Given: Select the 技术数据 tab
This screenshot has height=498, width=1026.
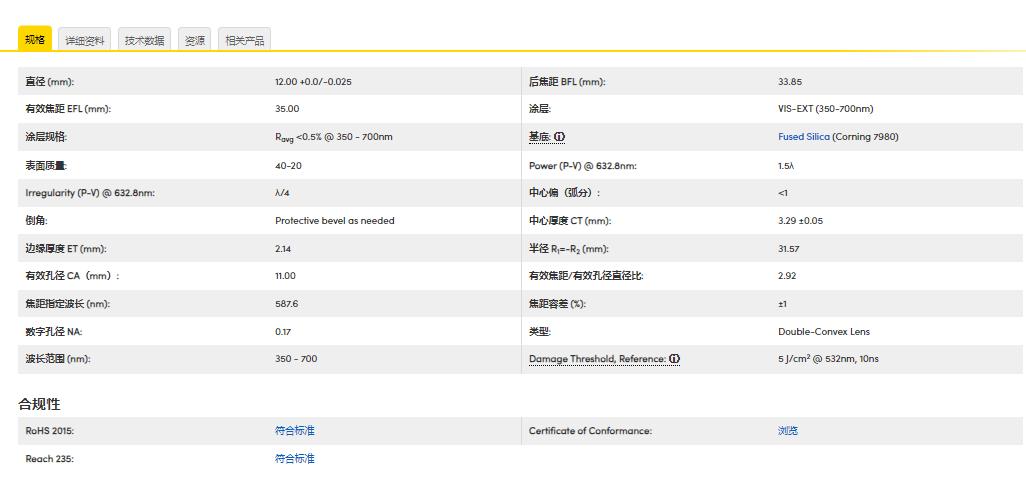Looking at the screenshot, I should (144, 40).
